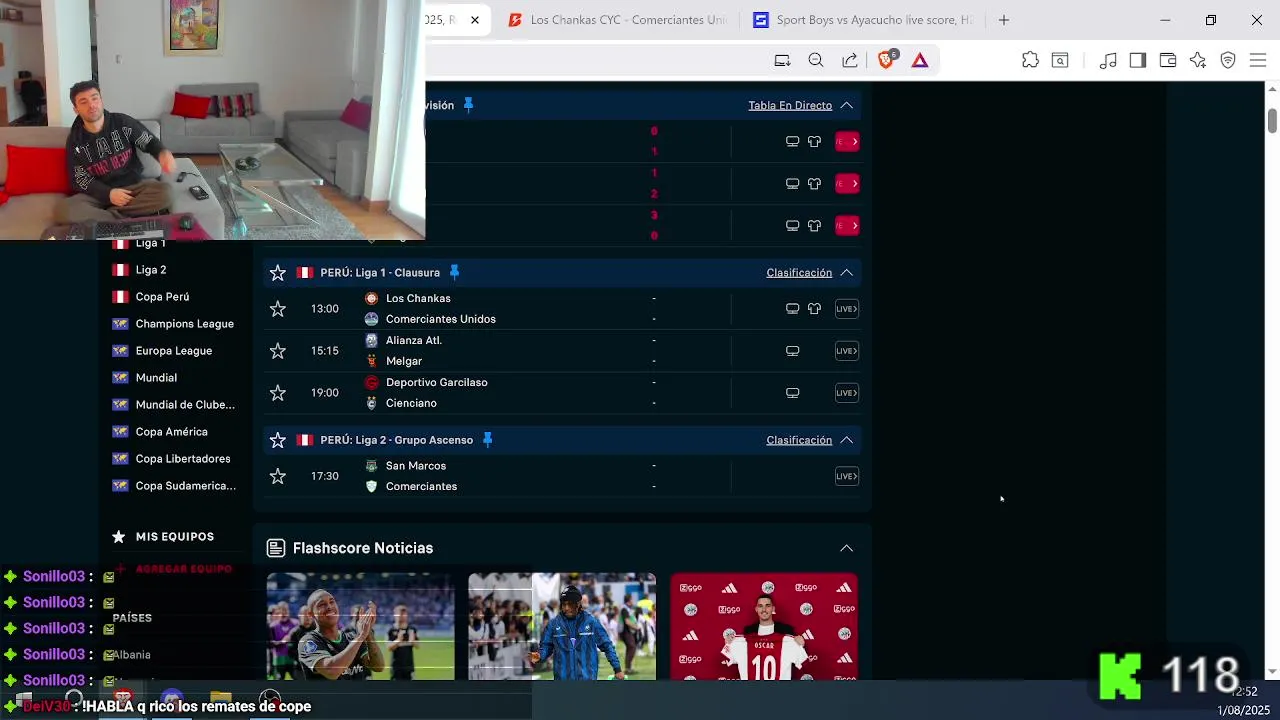Open the browser hamburger menu
1280x720 pixels.
coord(1258,61)
